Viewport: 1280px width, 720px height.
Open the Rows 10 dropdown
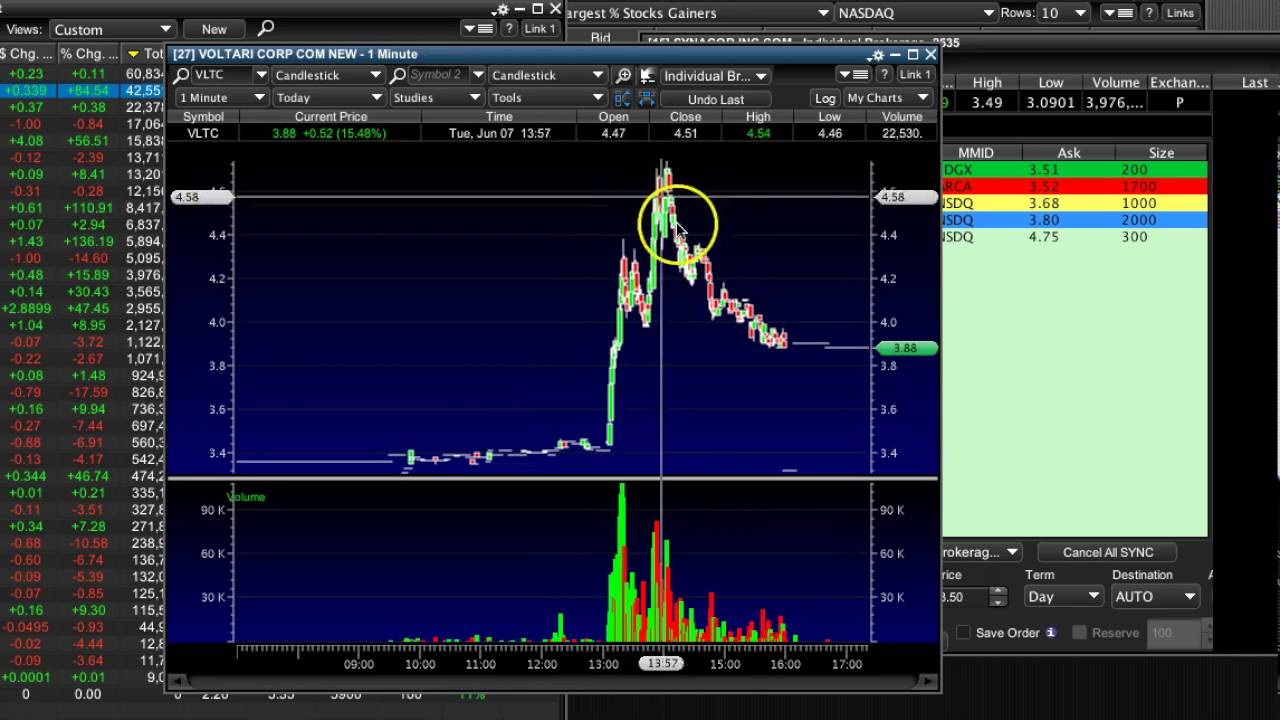tap(1064, 13)
